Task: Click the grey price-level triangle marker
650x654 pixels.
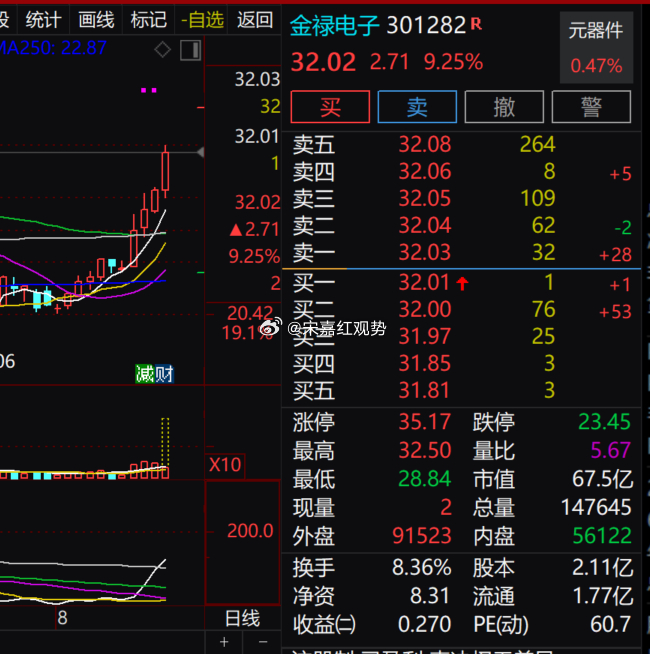Action: pyautogui.click(x=201, y=153)
